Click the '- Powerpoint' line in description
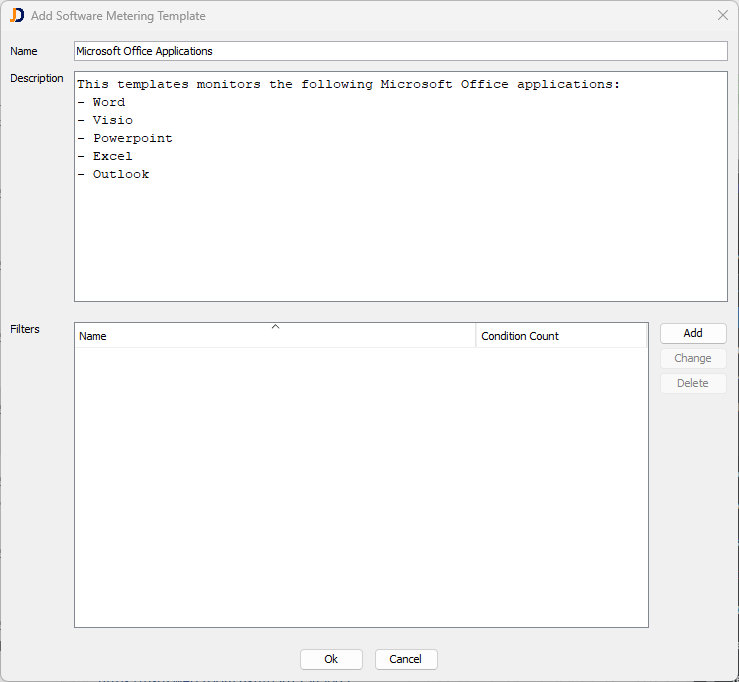Image resolution: width=739 pixels, height=682 pixels. [125, 138]
